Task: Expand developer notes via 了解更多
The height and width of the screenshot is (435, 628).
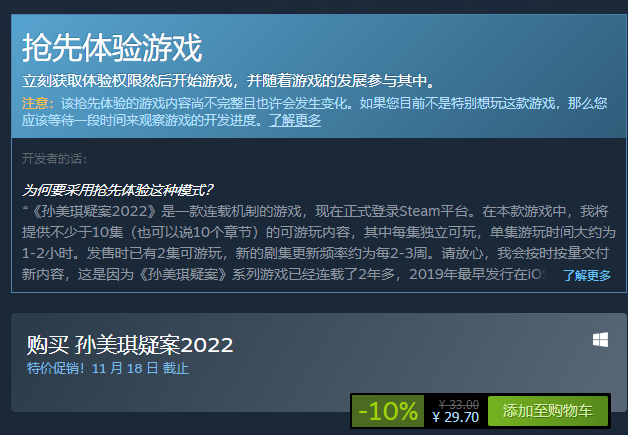Action: (587, 275)
